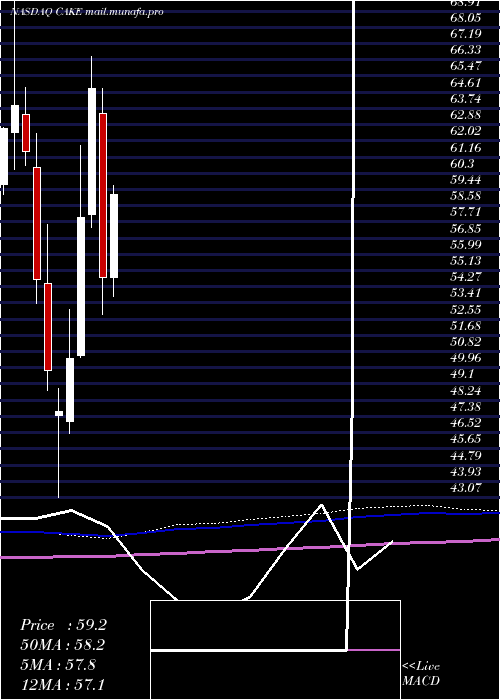Click the 47.38 price axis label
This screenshot has height=700, width=500.
(466, 407)
